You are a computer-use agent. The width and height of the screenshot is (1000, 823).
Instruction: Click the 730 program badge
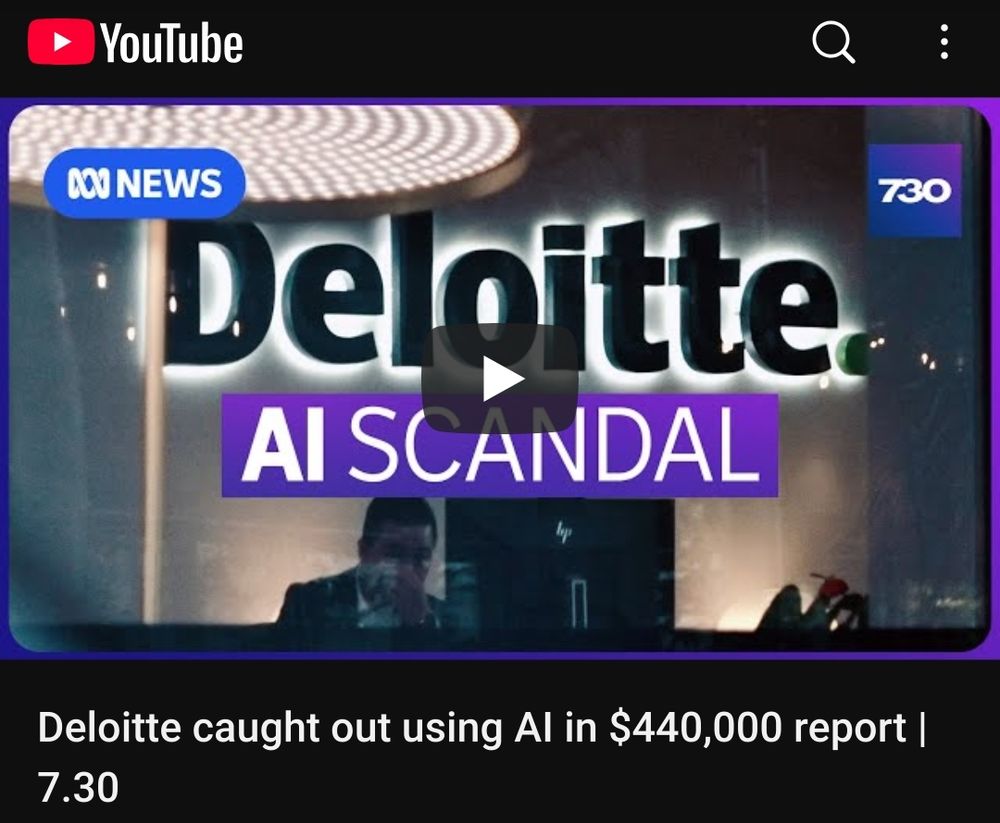[914, 191]
